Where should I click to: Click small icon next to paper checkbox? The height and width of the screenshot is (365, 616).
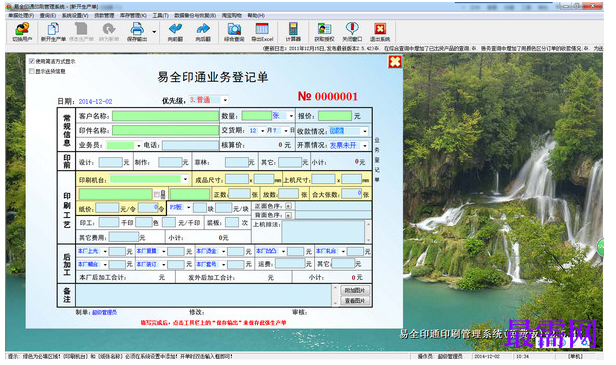(x=163, y=194)
